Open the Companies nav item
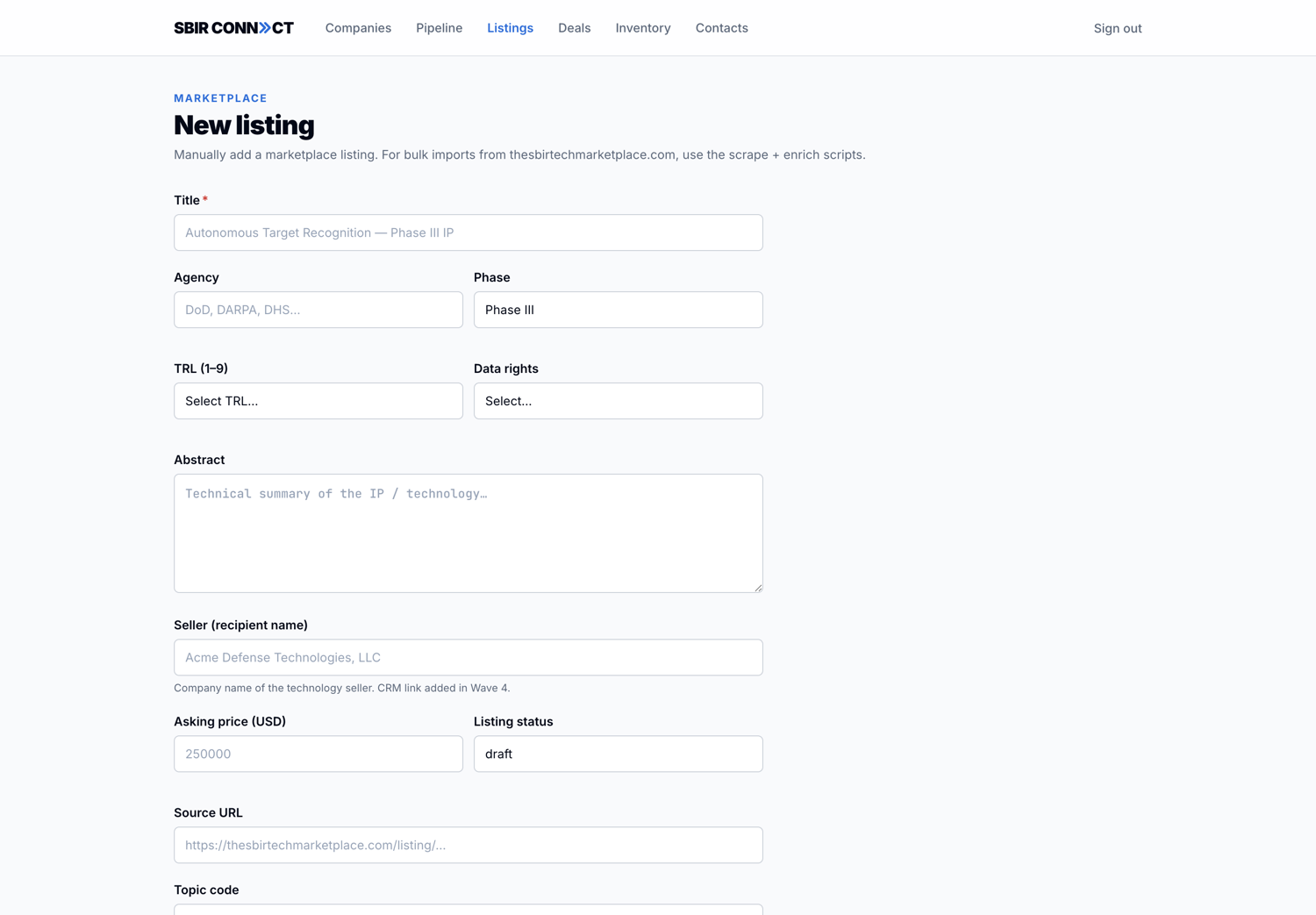Screen dimensions: 1316x915 (358, 28)
